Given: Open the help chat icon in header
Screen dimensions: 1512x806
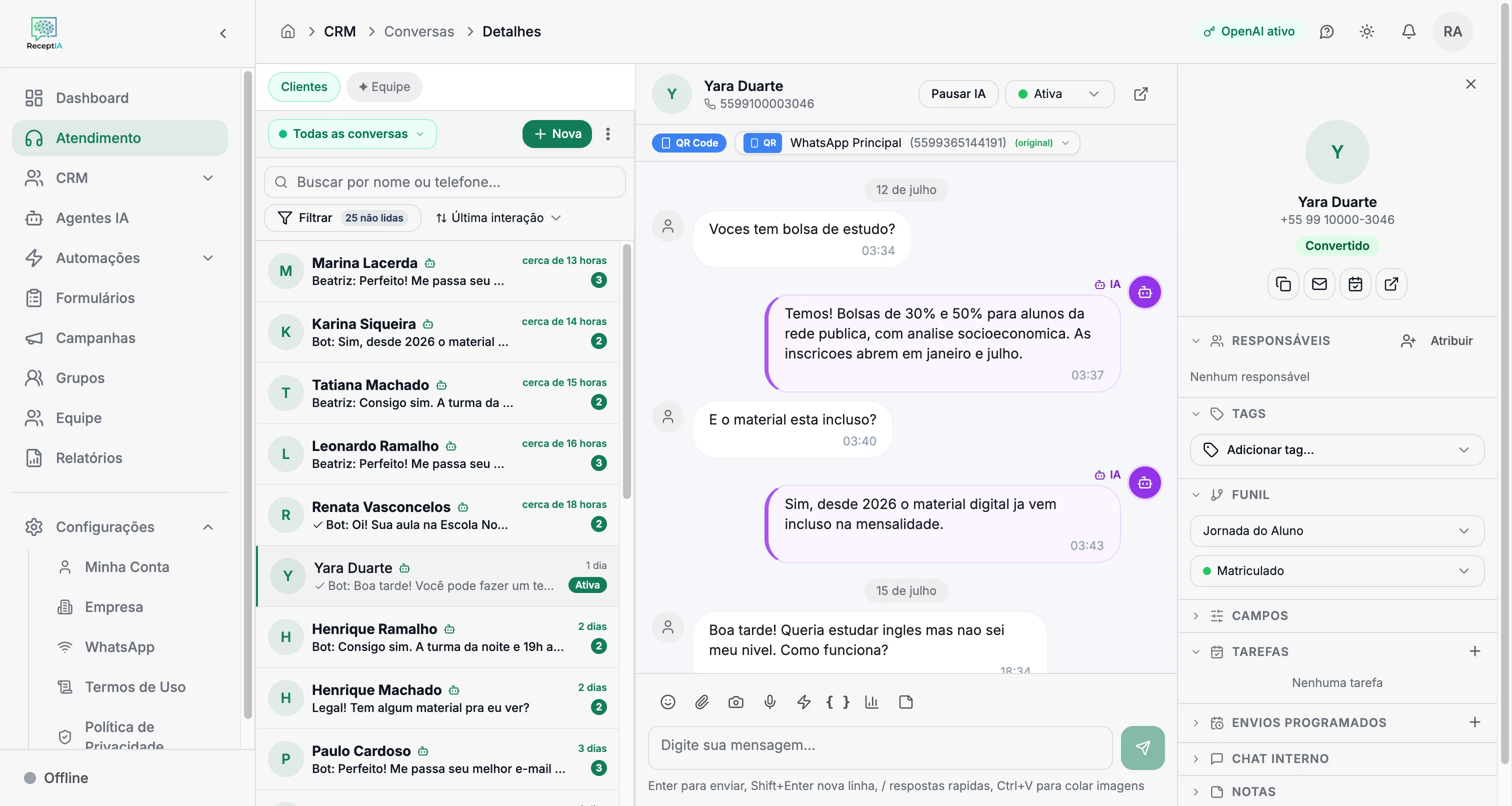Looking at the screenshot, I should pos(1326,31).
